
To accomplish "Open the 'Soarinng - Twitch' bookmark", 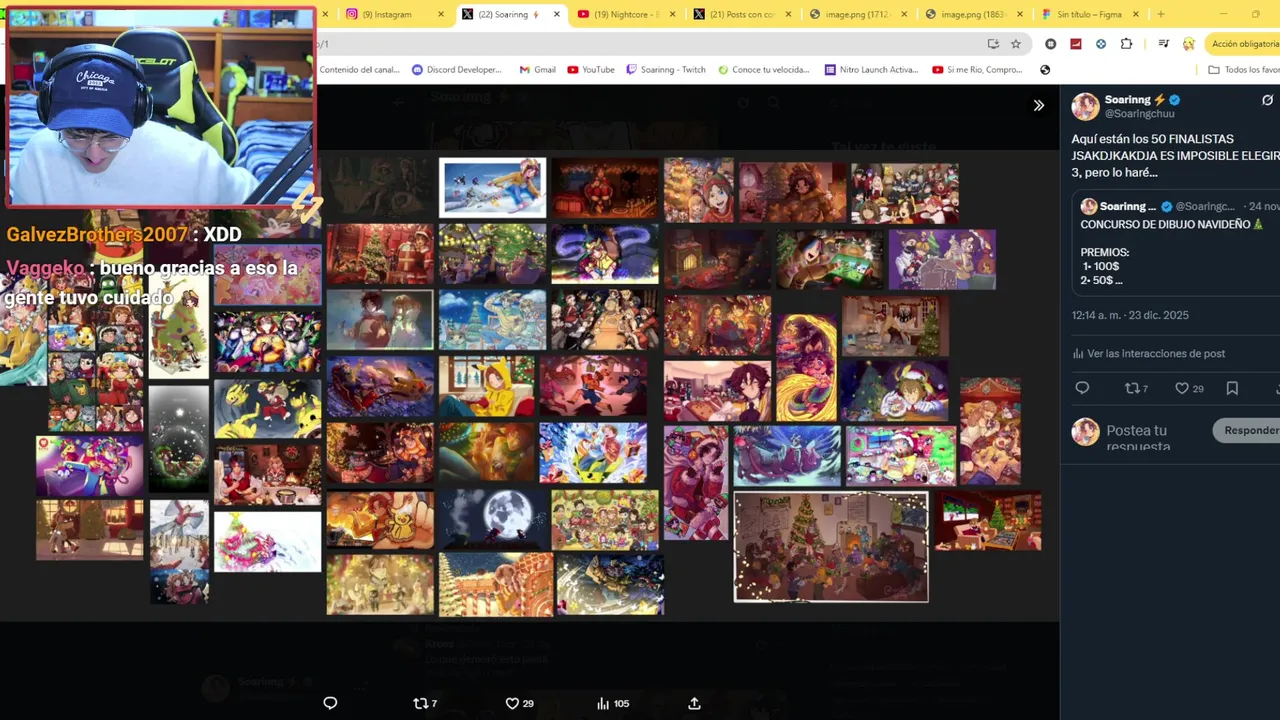I will pyautogui.click(x=666, y=70).
